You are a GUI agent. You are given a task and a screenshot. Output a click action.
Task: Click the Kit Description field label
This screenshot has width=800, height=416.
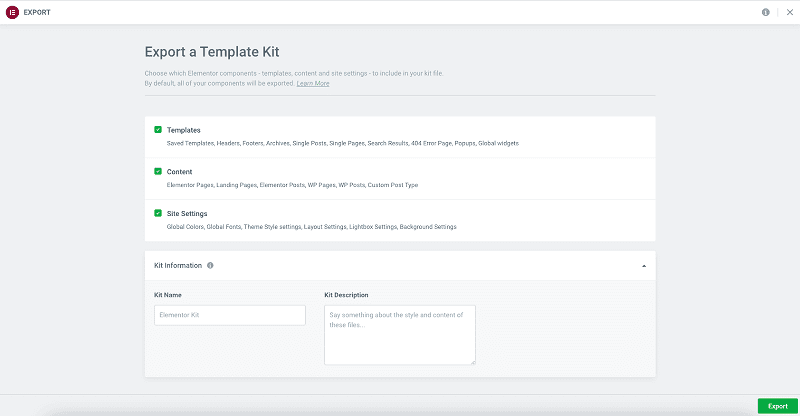point(346,295)
